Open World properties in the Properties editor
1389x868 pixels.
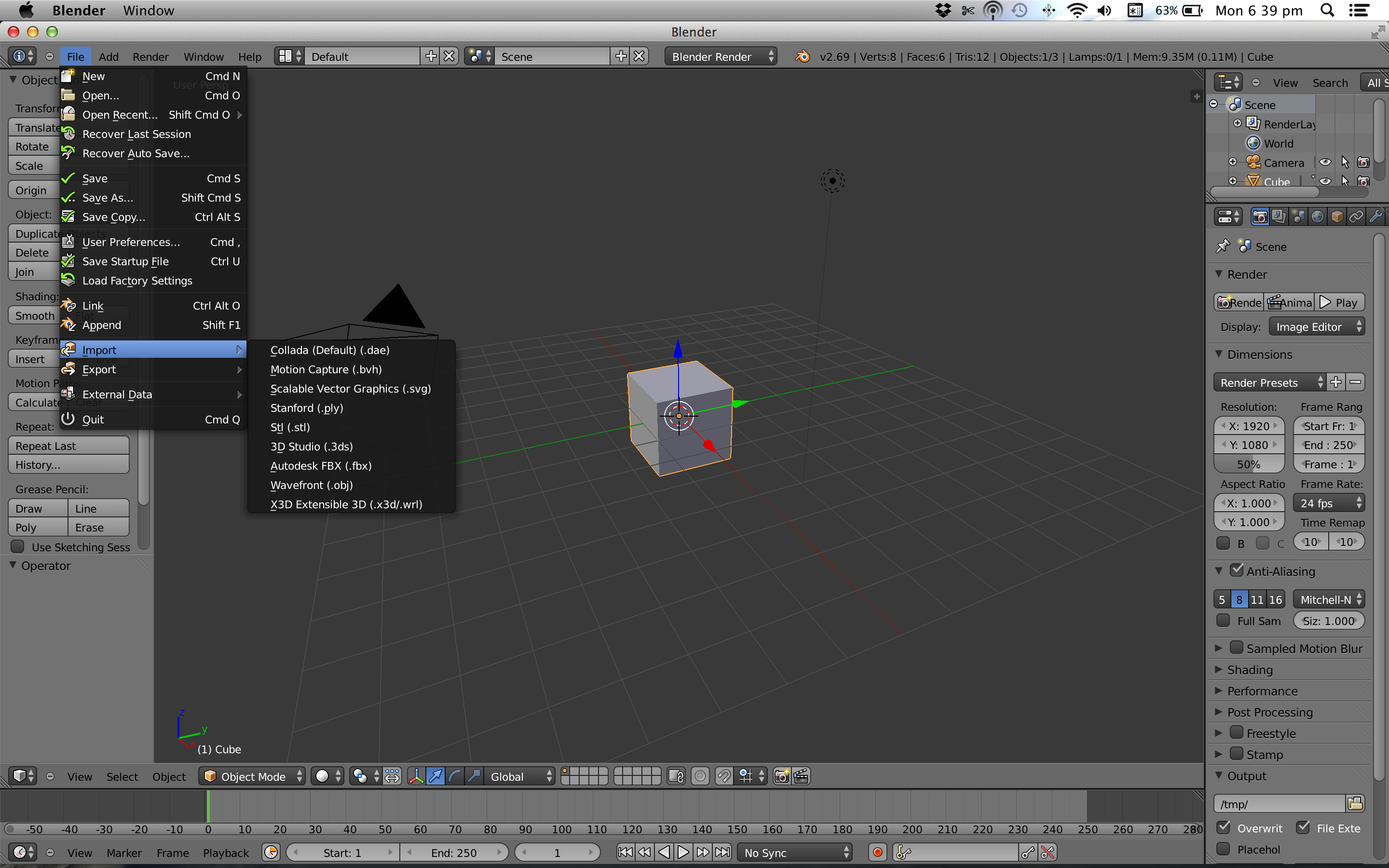coord(1318,217)
